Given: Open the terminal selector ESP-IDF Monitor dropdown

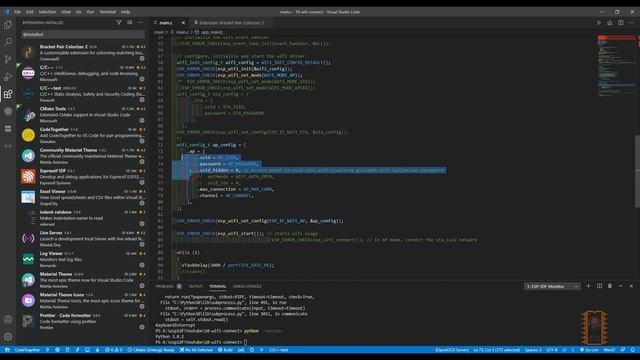Looking at the screenshot, I should [x=552, y=287].
